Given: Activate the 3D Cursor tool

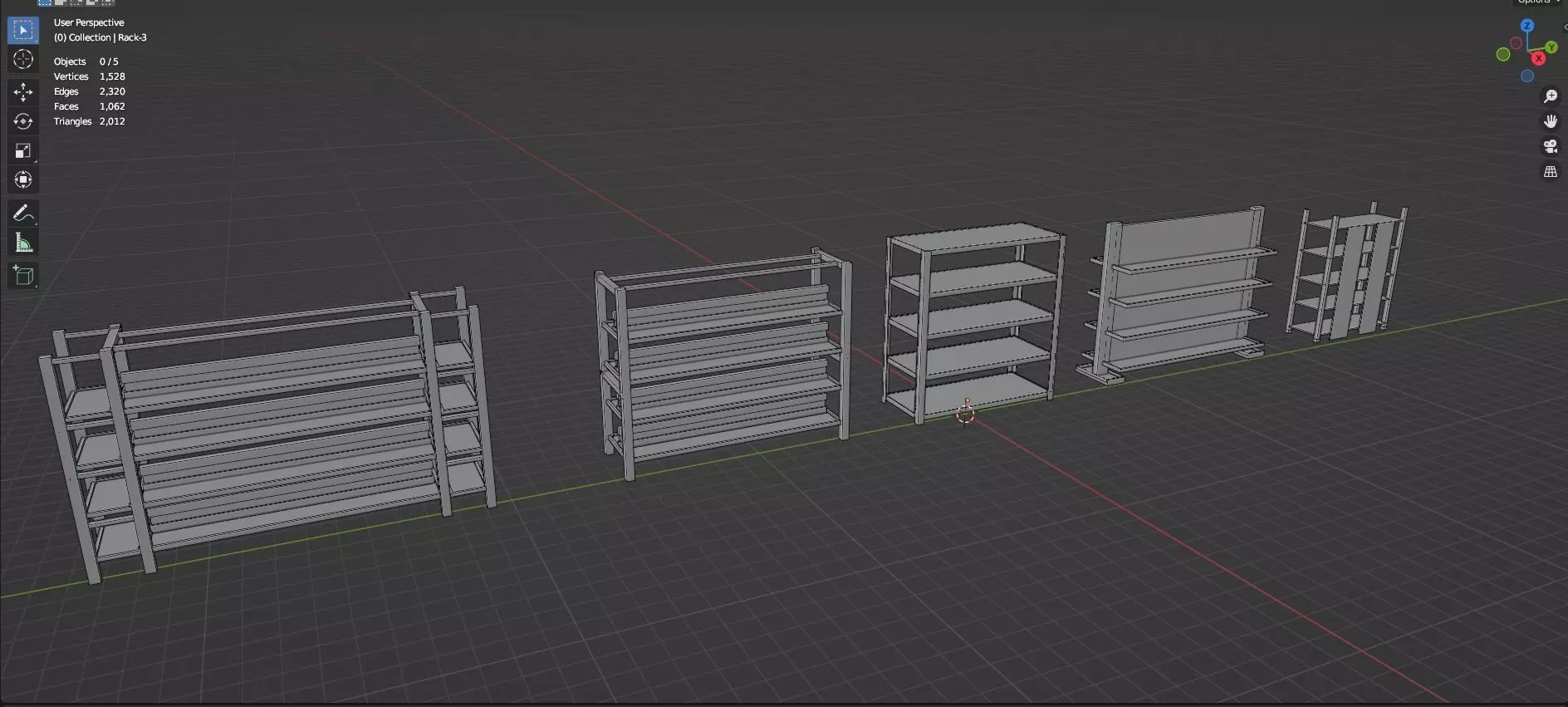Looking at the screenshot, I should (23, 59).
